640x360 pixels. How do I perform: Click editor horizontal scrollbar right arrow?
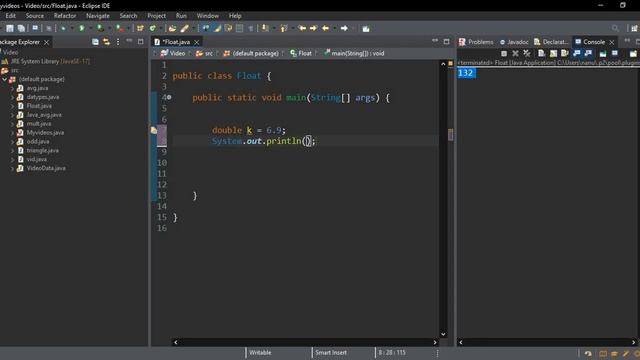[x=435, y=342]
